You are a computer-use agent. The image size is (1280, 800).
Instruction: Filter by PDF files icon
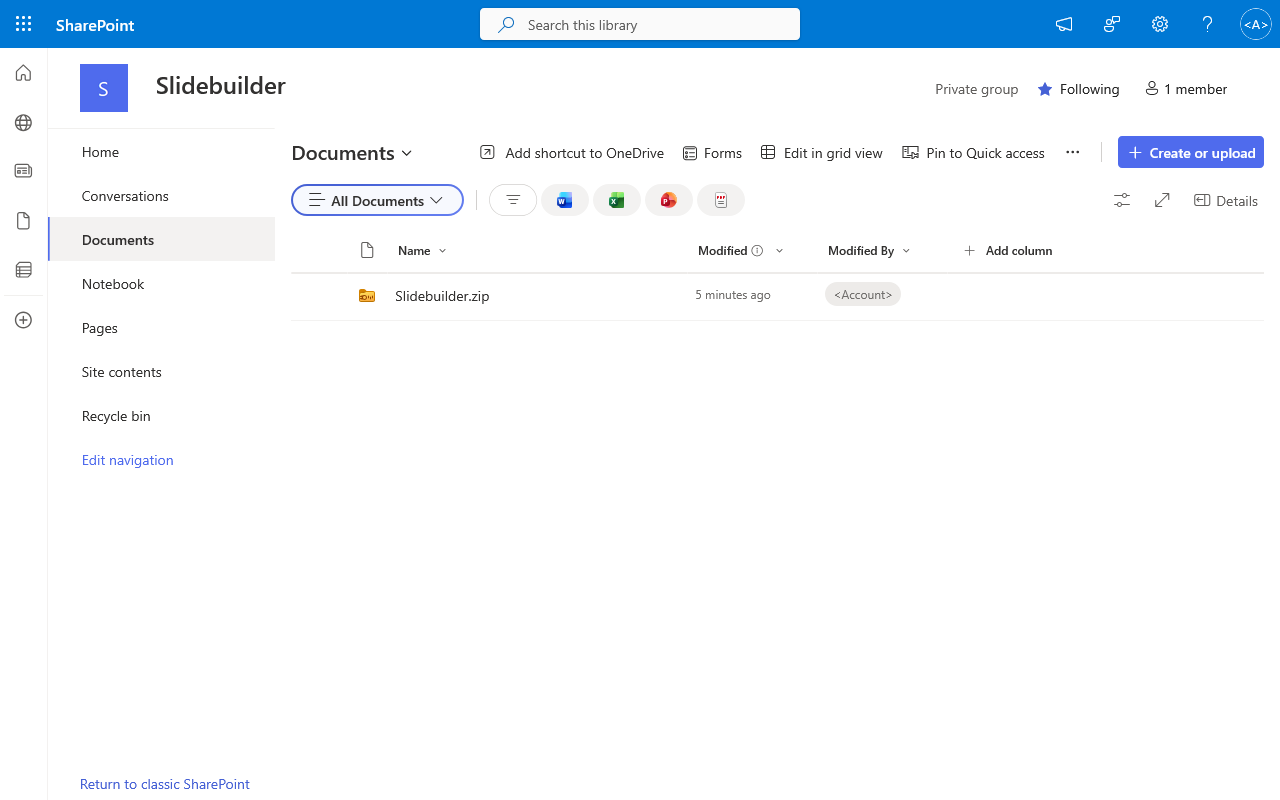721,200
